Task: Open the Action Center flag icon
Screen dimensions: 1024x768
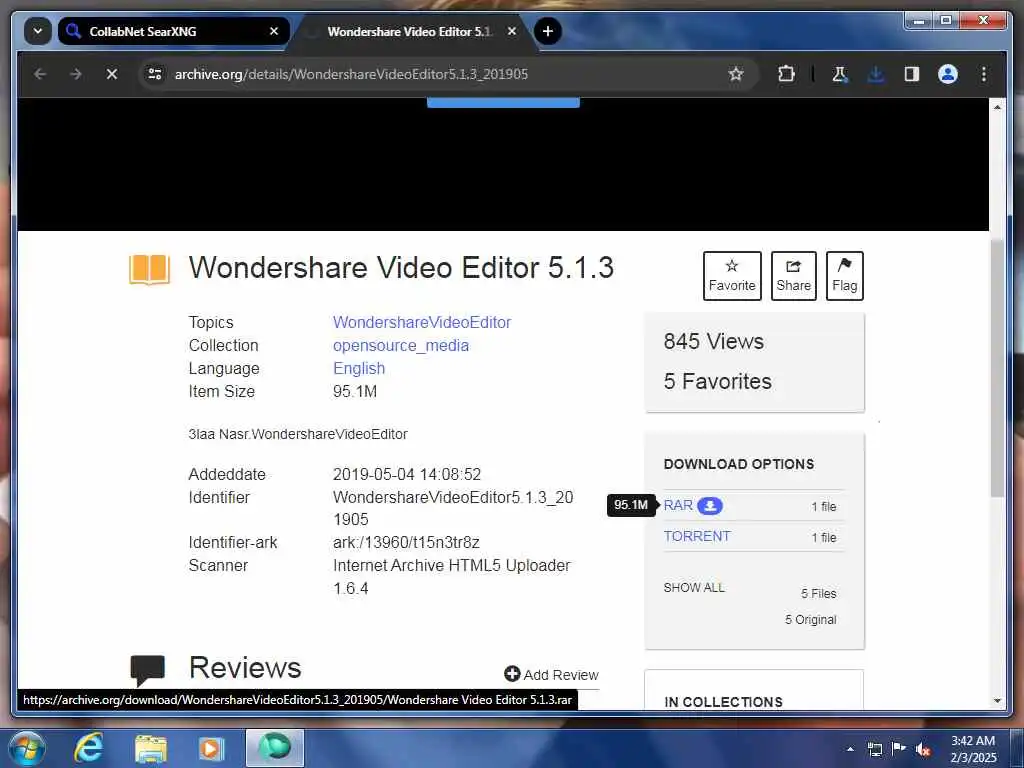Action: [899, 749]
